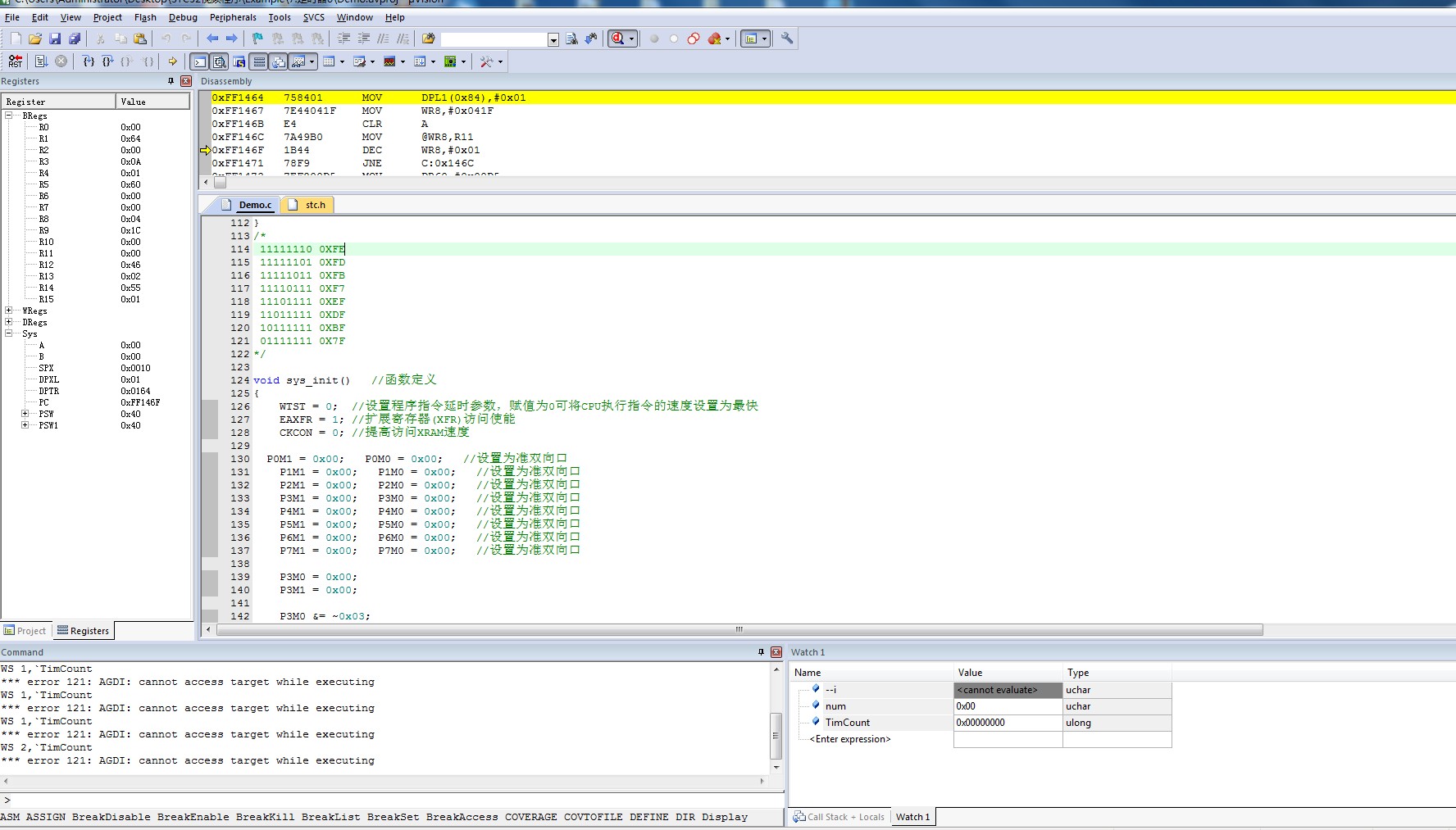Start/stop debug session icon
The image size is (1456, 830).
(x=617, y=39)
